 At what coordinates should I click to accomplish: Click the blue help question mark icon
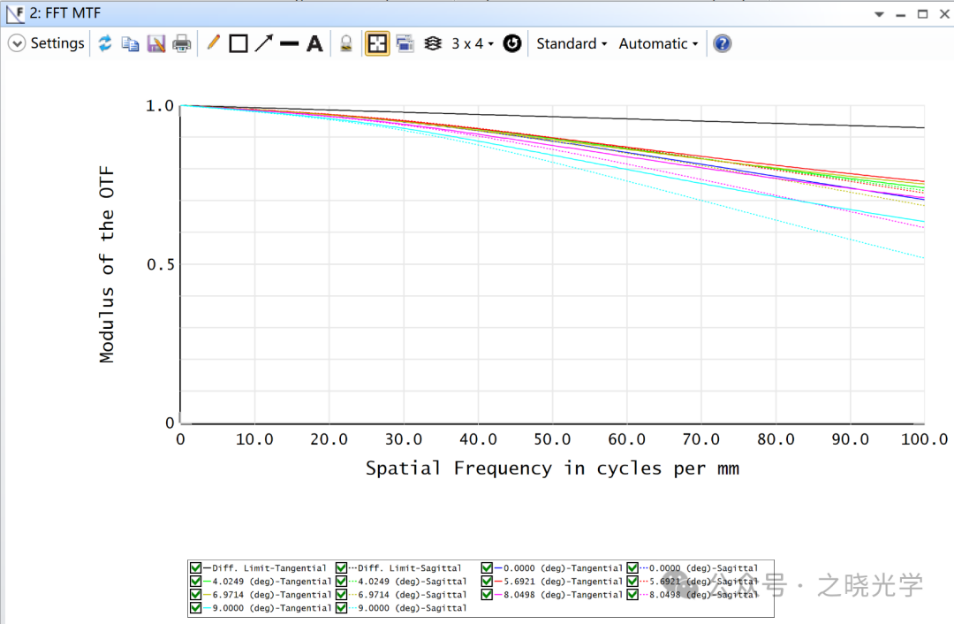(x=722, y=44)
